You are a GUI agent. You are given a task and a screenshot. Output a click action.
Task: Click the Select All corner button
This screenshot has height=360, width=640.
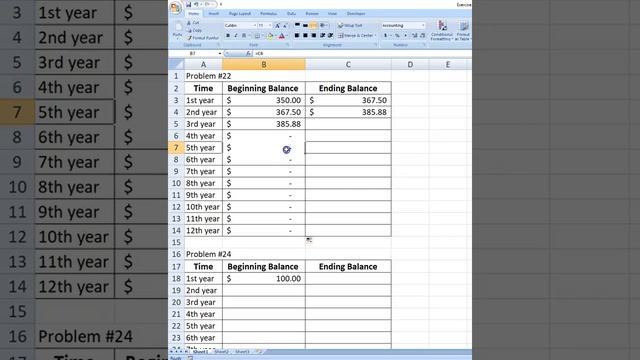coord(176,64)
